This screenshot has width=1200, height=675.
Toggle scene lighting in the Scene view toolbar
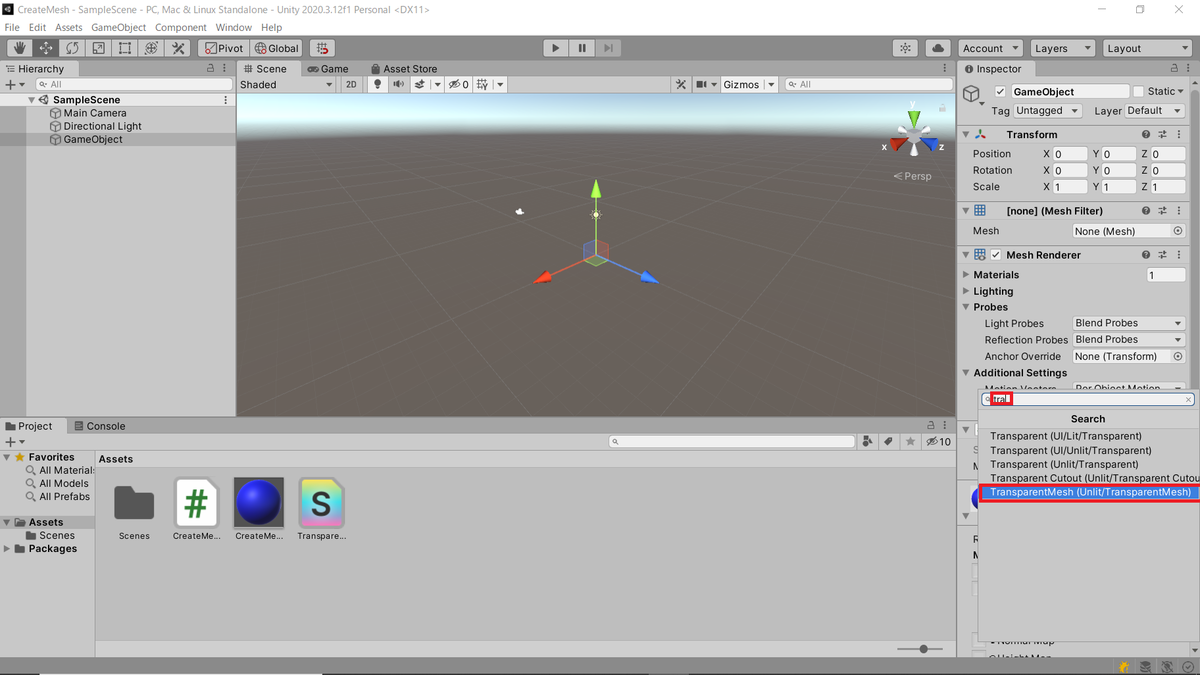(x=377, y=84)
